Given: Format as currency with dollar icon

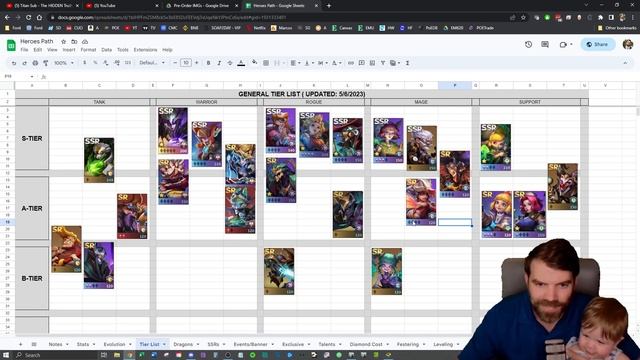Looking at the screenshot, I should [x=84, y=63].
